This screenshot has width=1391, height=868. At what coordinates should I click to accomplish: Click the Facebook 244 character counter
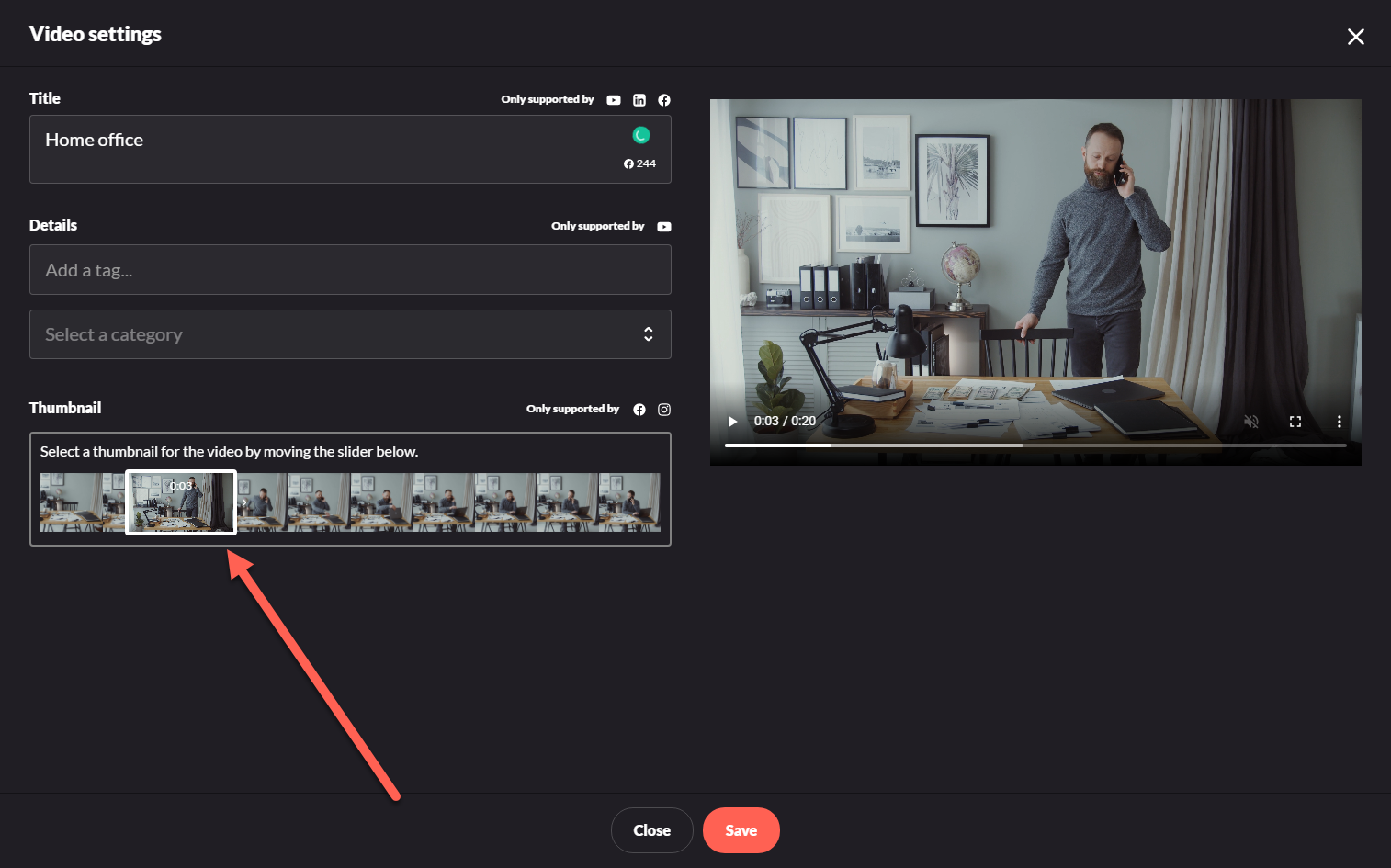pyautogui.click(x=639, y=163)
